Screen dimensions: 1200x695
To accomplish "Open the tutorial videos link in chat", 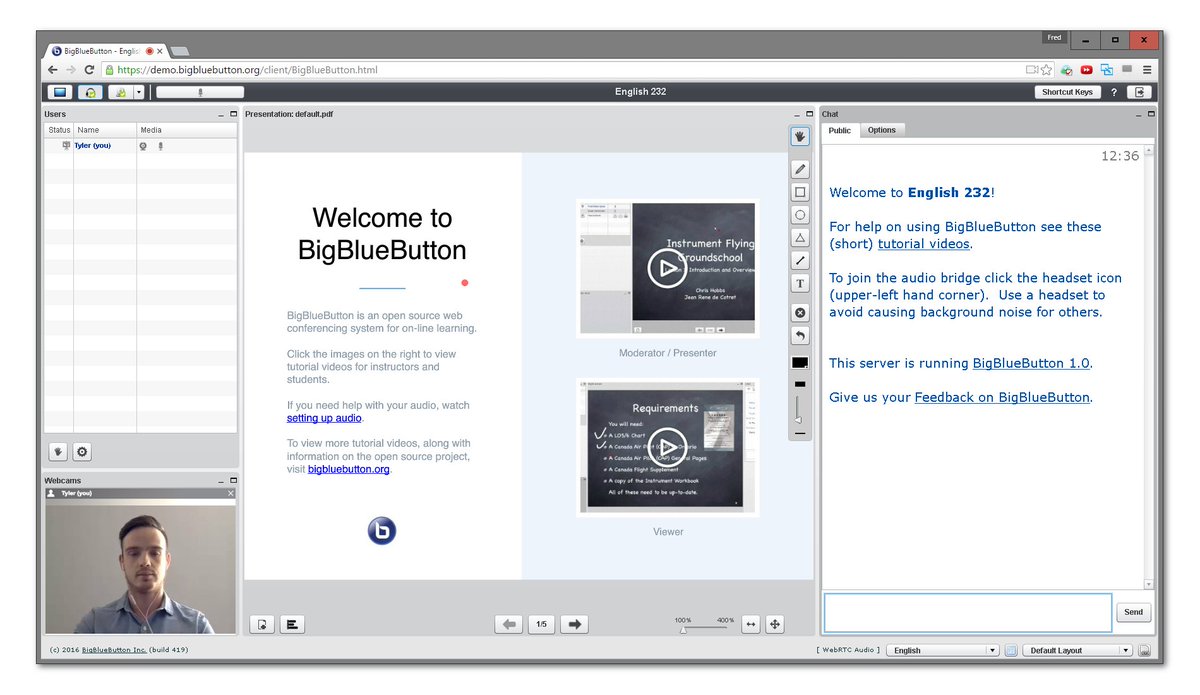I will 924,244.
